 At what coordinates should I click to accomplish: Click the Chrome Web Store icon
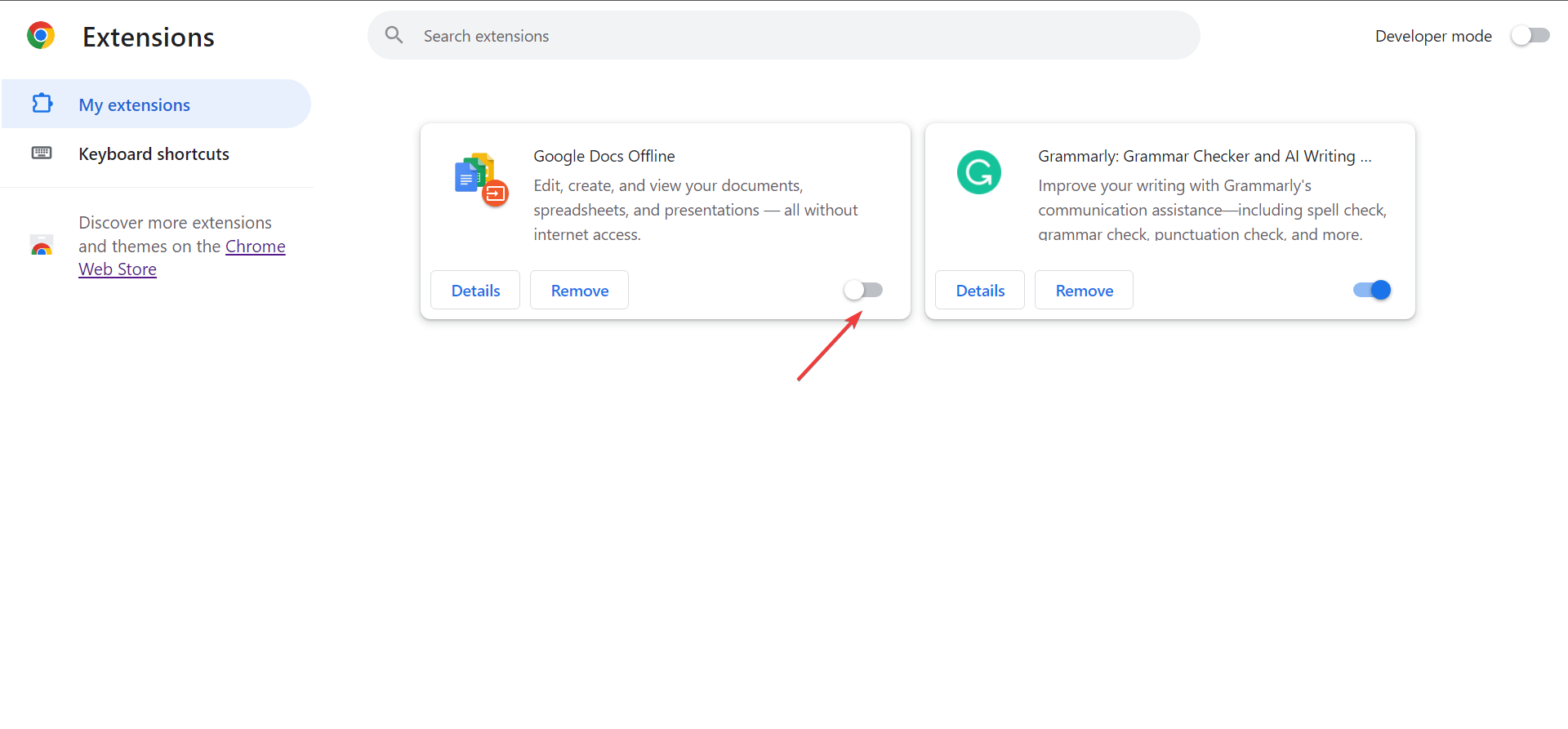tap(42, 245)
